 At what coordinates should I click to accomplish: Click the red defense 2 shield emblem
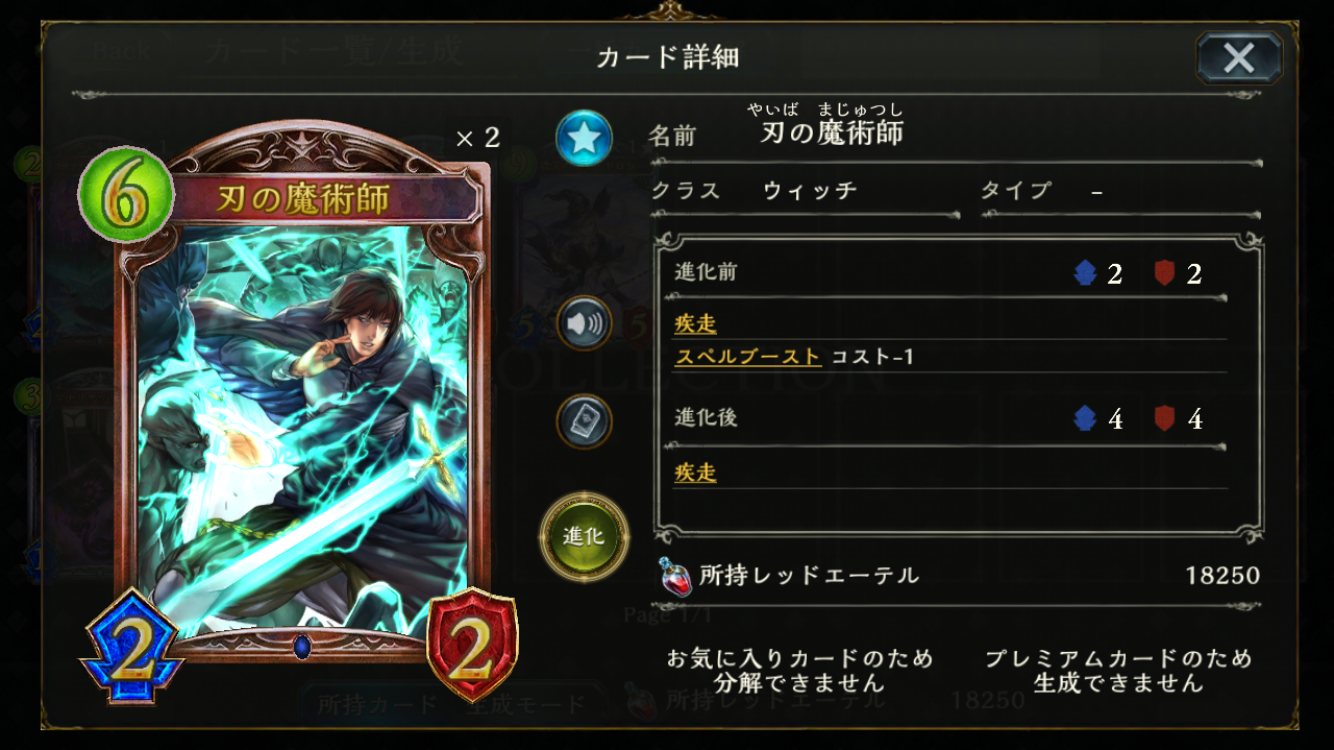(472, 644)
